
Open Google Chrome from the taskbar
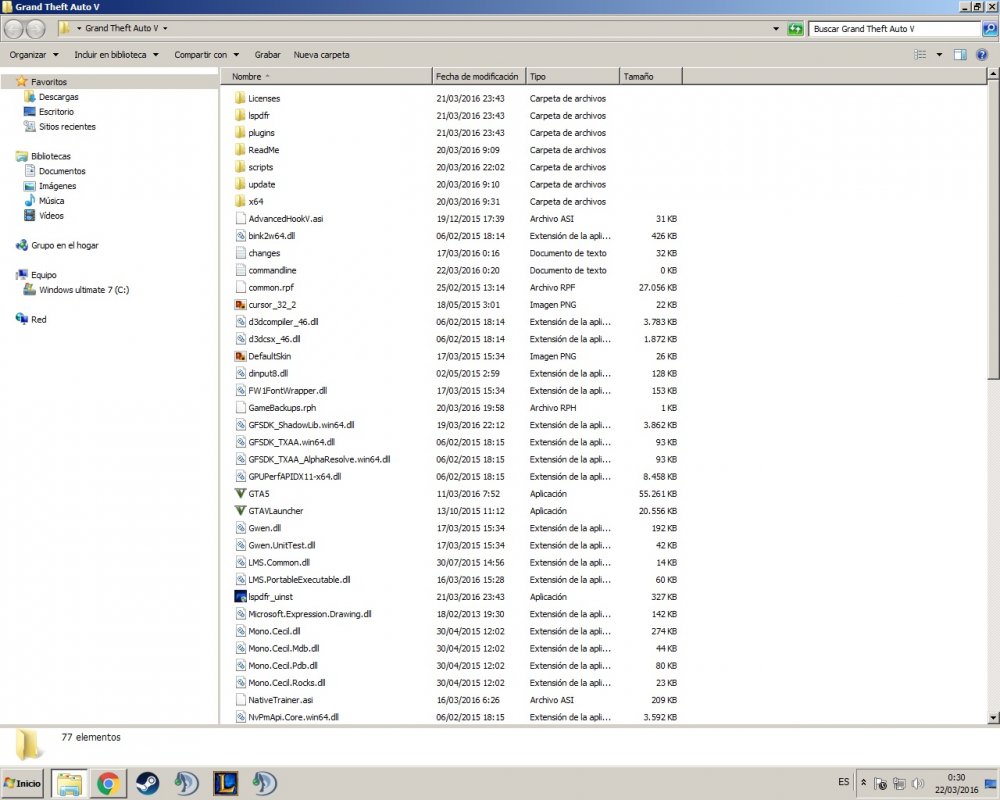click(108, 783)
